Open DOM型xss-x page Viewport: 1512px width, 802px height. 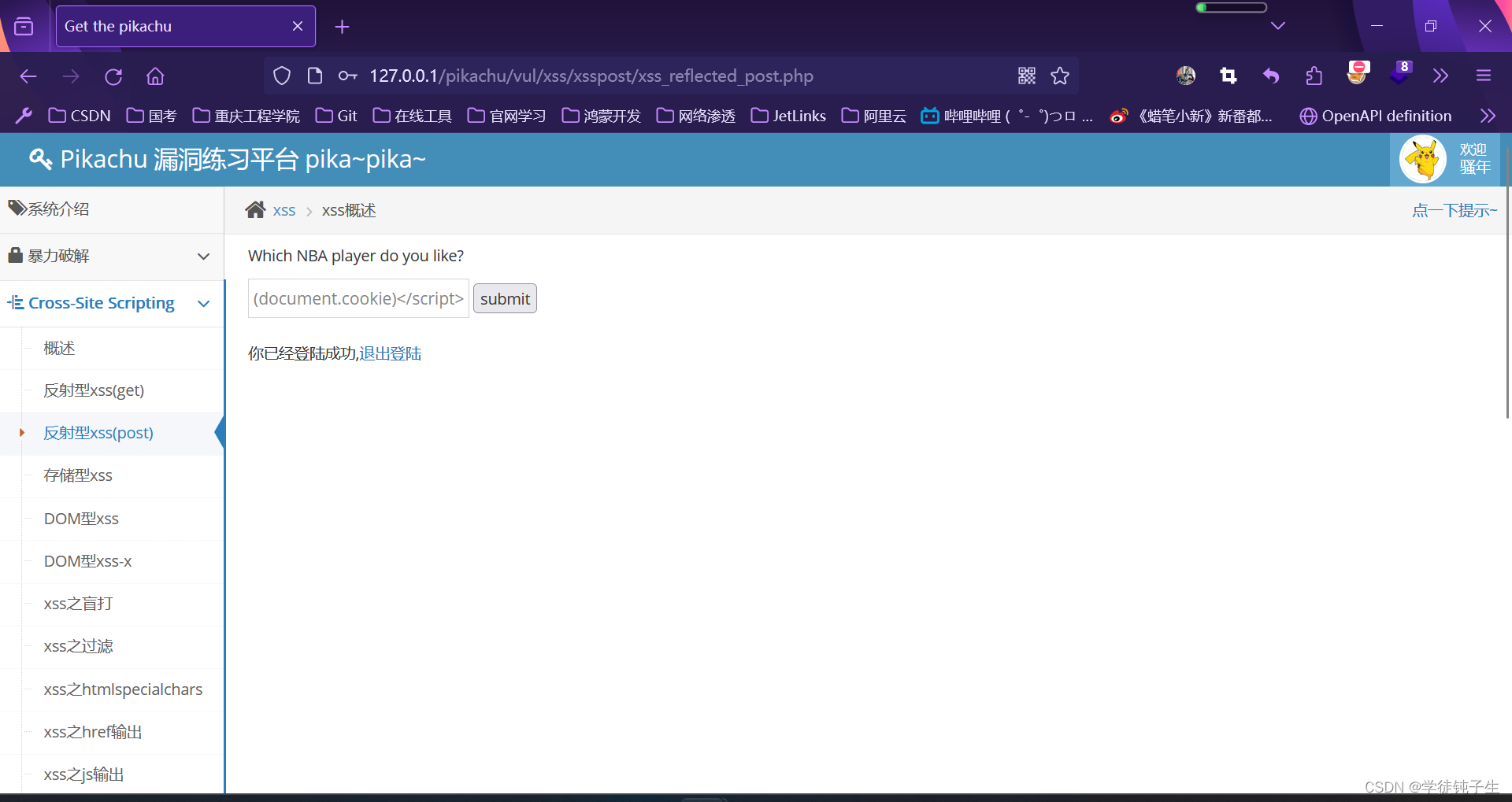click(x=87, y=561)
